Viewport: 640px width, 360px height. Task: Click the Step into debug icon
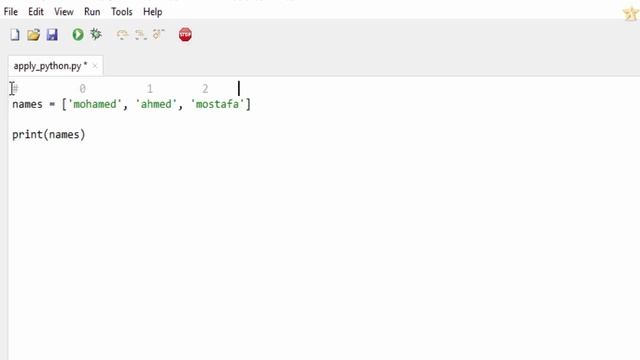coord(141,35)
